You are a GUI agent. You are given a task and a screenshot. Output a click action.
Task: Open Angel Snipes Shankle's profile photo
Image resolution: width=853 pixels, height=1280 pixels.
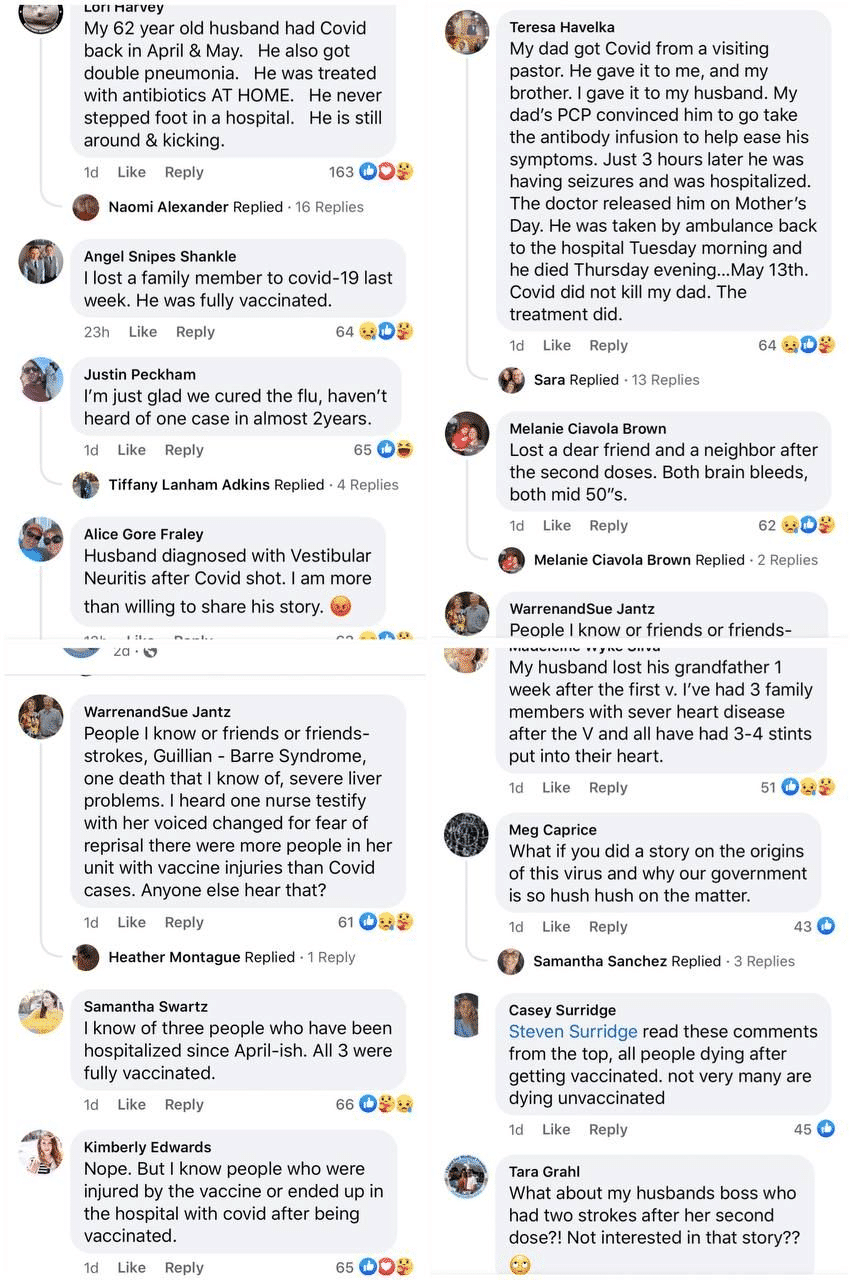(x=42, y=262)
